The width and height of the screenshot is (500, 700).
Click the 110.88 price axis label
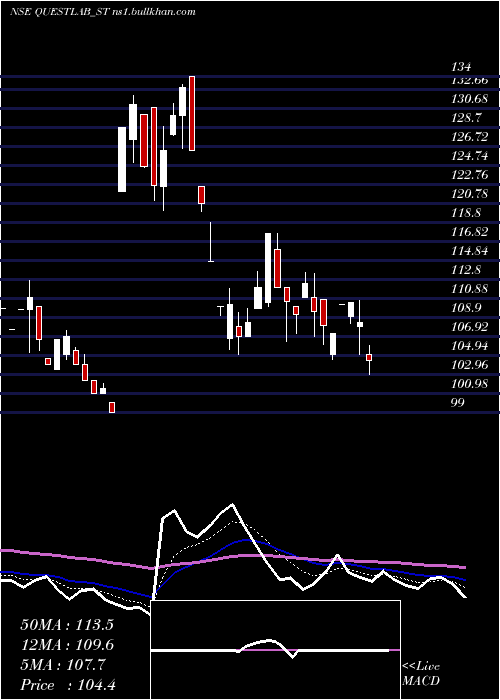pos(470,289)
